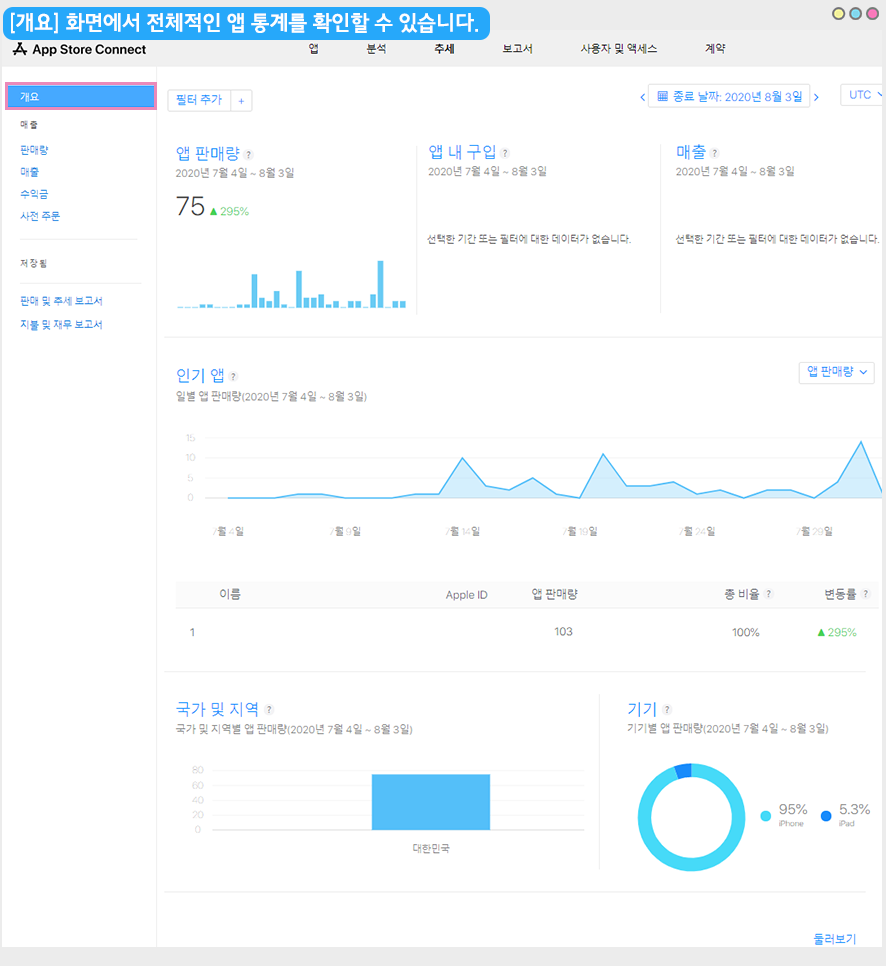This screenshot has width=886, height=966.
Task: Open the 분석 tab in top navigation
Action: click(376, 48)
